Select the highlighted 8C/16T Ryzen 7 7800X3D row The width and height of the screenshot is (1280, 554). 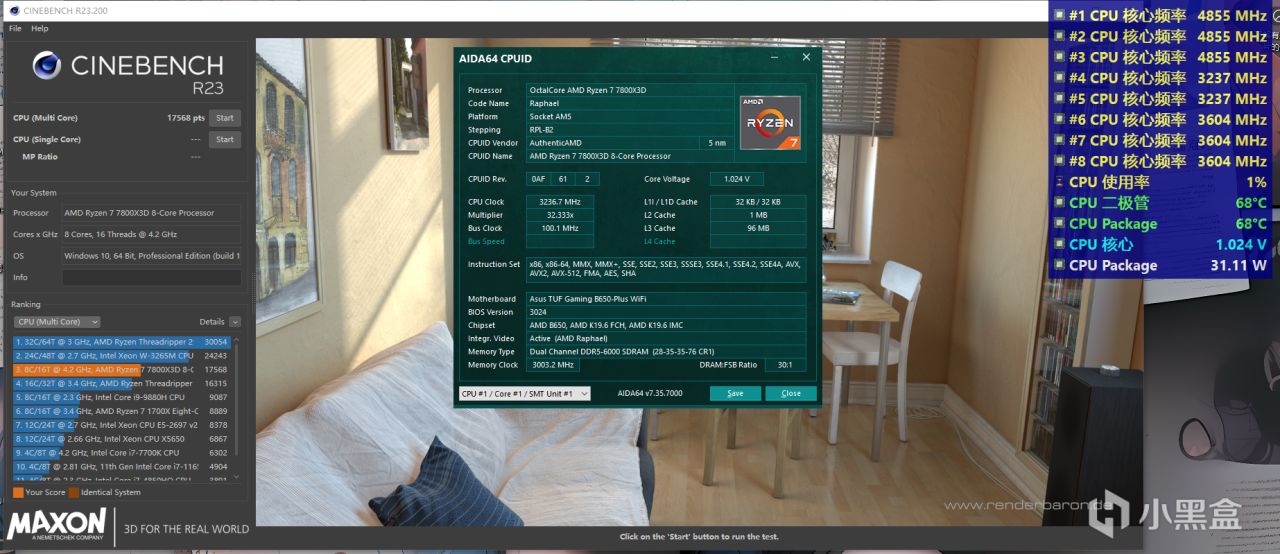click(x=122, y=369)
